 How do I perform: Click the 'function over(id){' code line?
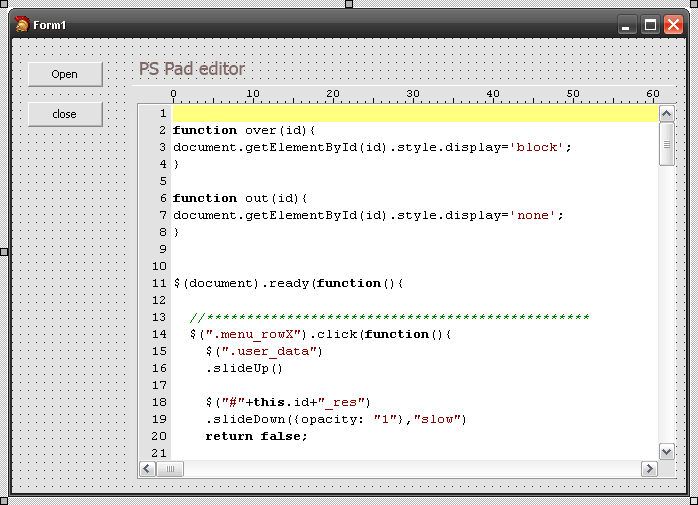coord(244,130)
